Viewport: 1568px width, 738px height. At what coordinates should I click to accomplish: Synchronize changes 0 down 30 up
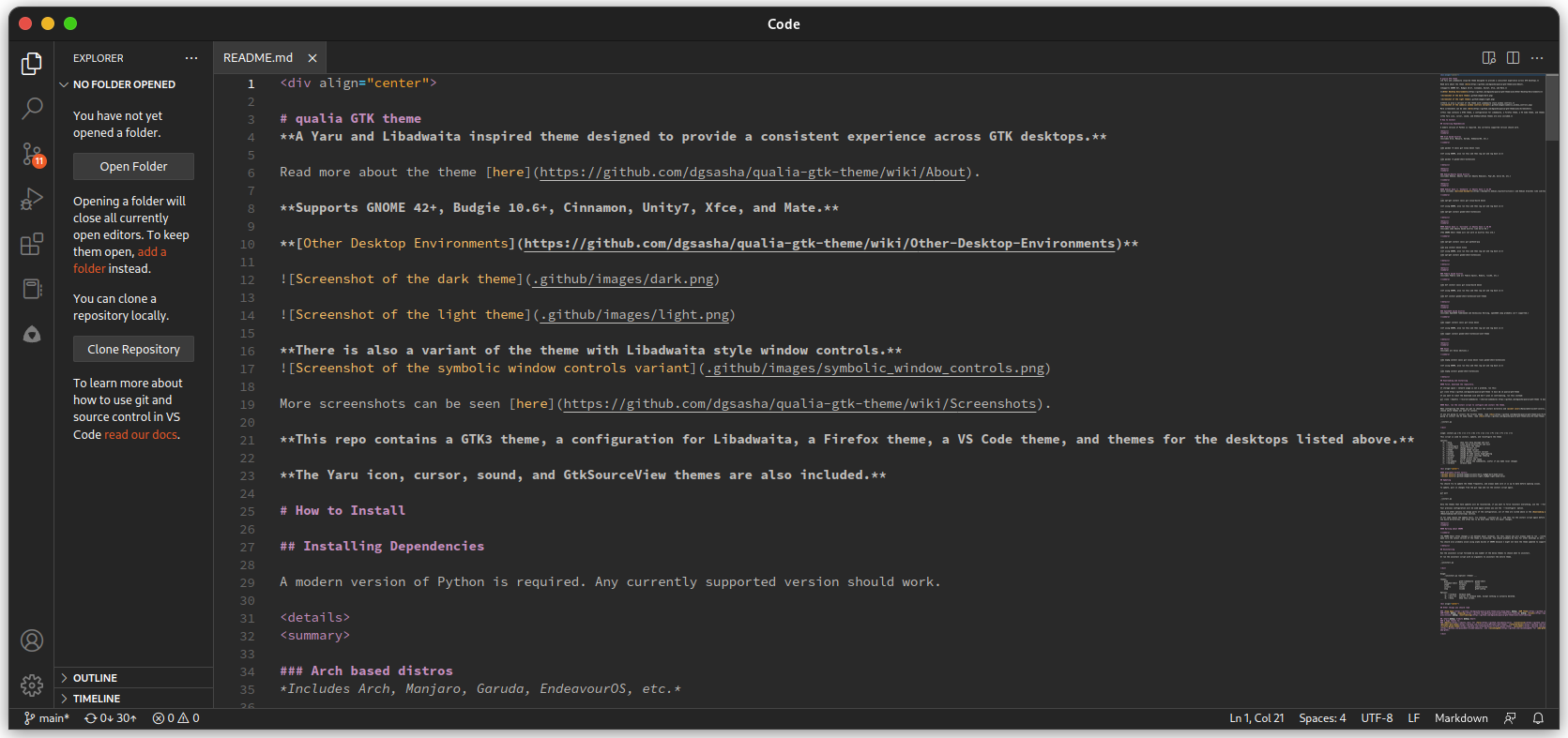pyautogui.click(x=111, y=718)
